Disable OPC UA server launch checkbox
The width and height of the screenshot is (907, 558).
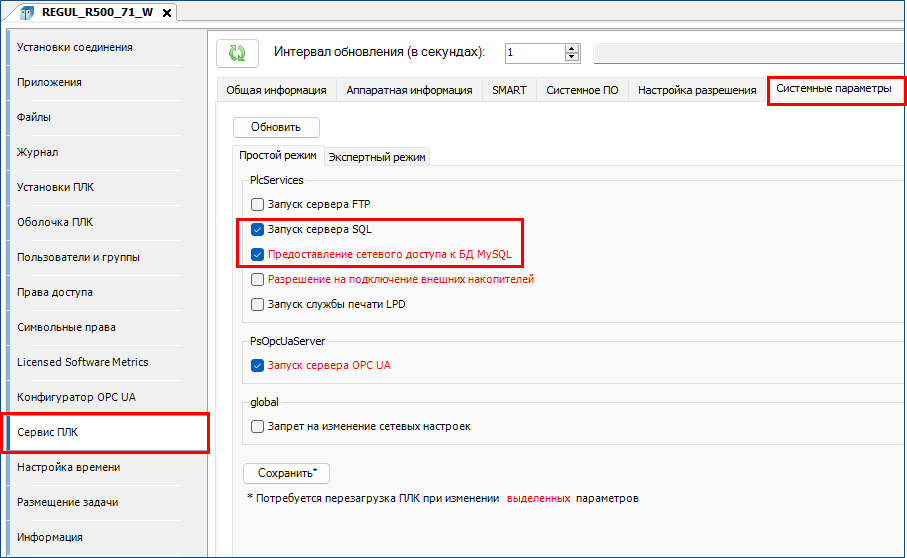(258, 365)
